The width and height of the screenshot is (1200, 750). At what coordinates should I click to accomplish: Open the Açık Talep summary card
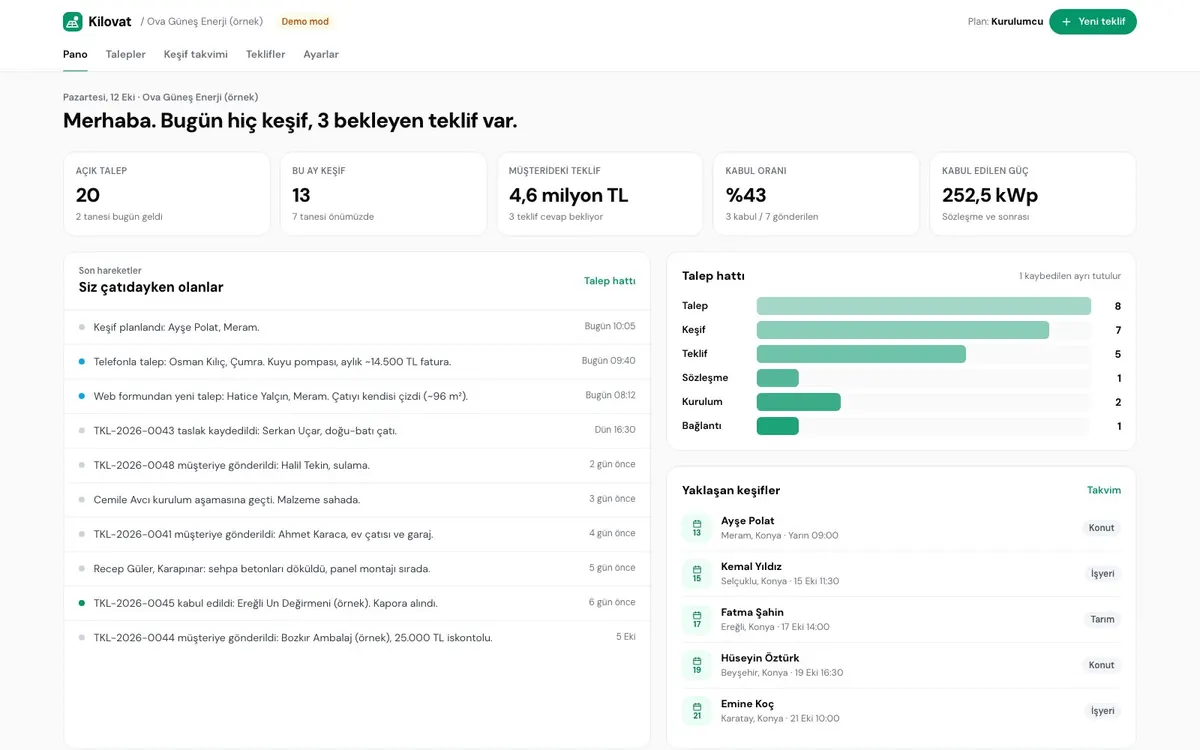point(167,194)
